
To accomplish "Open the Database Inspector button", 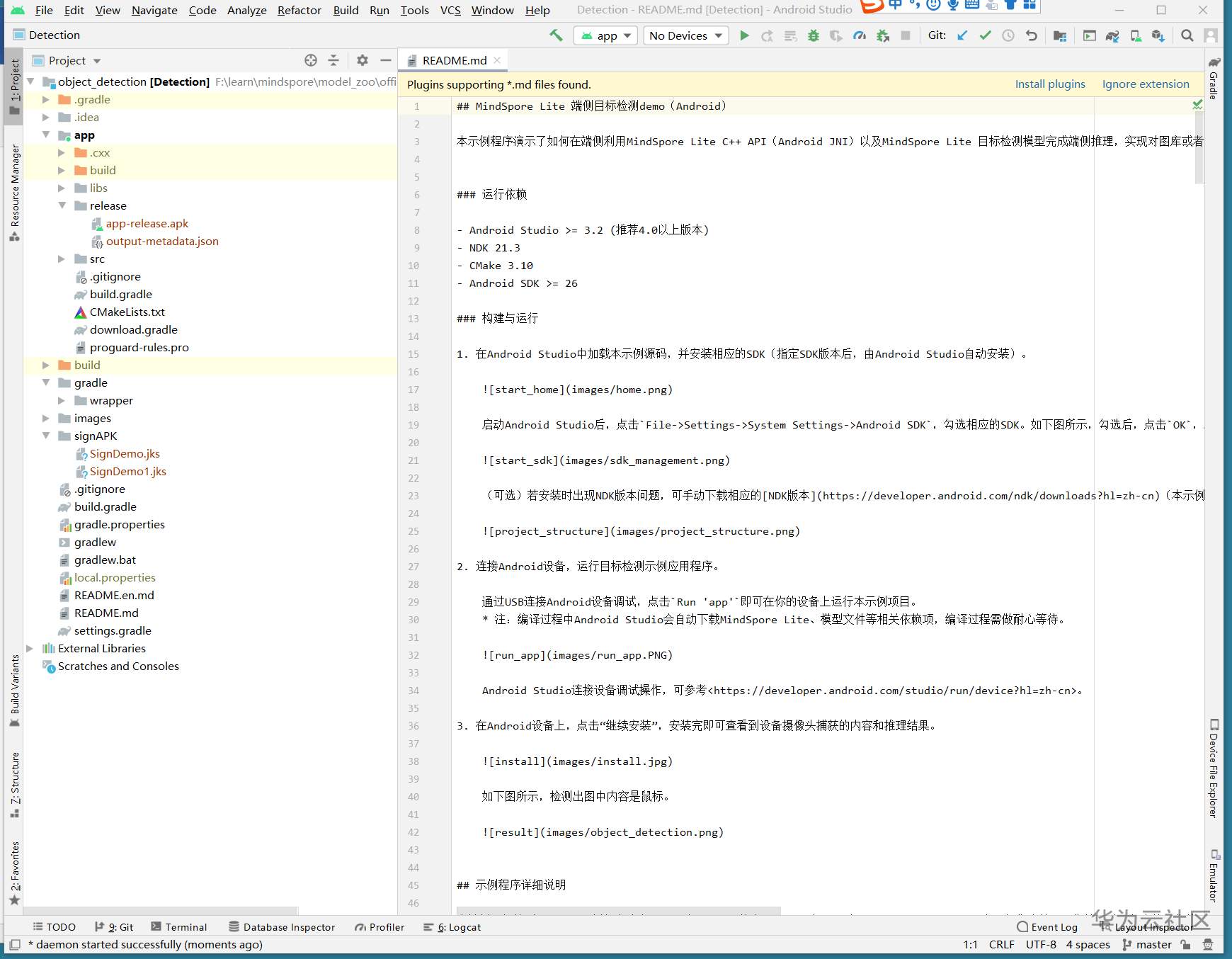I will [x=282, y=927].
